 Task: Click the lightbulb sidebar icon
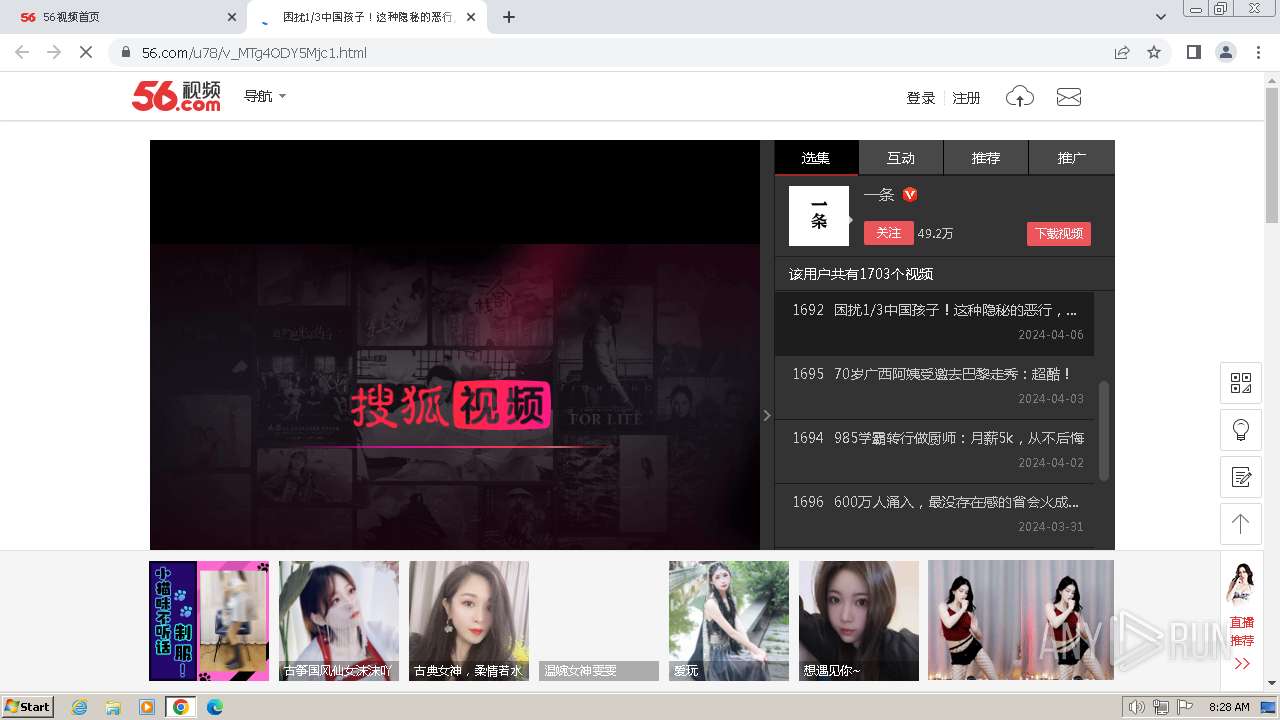pyautogui.click(x=1241, y=430)
